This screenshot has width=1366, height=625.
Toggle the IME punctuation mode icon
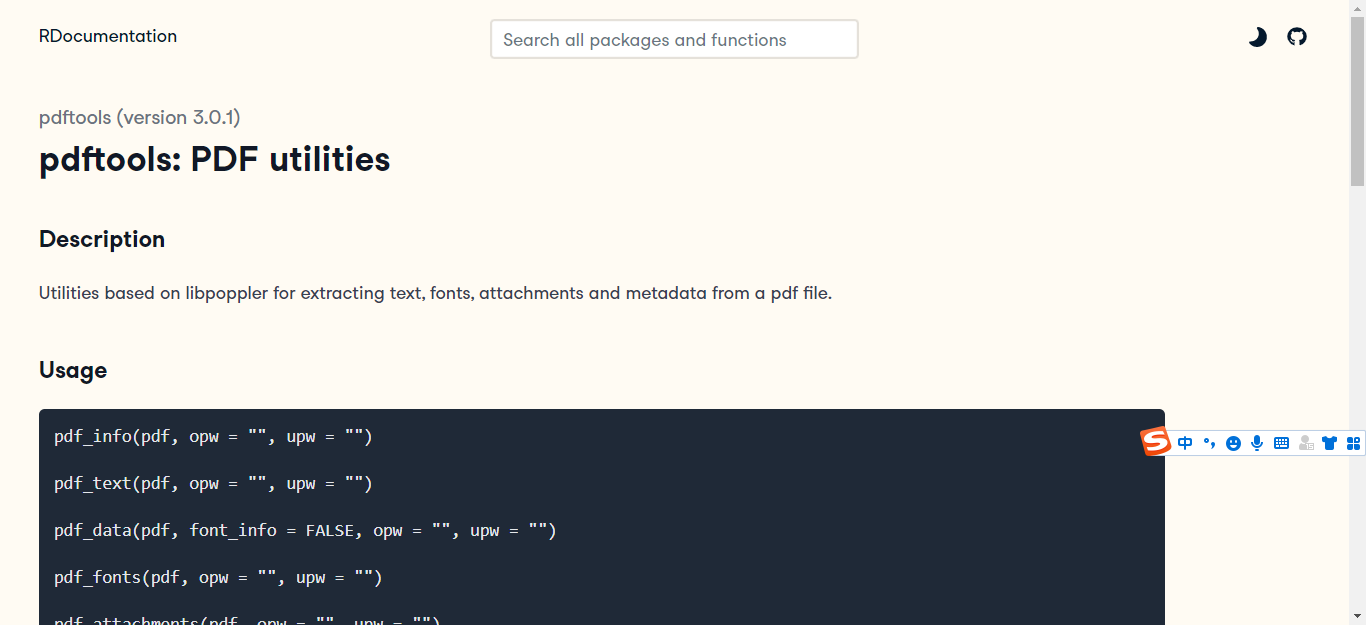point(1209,443)
